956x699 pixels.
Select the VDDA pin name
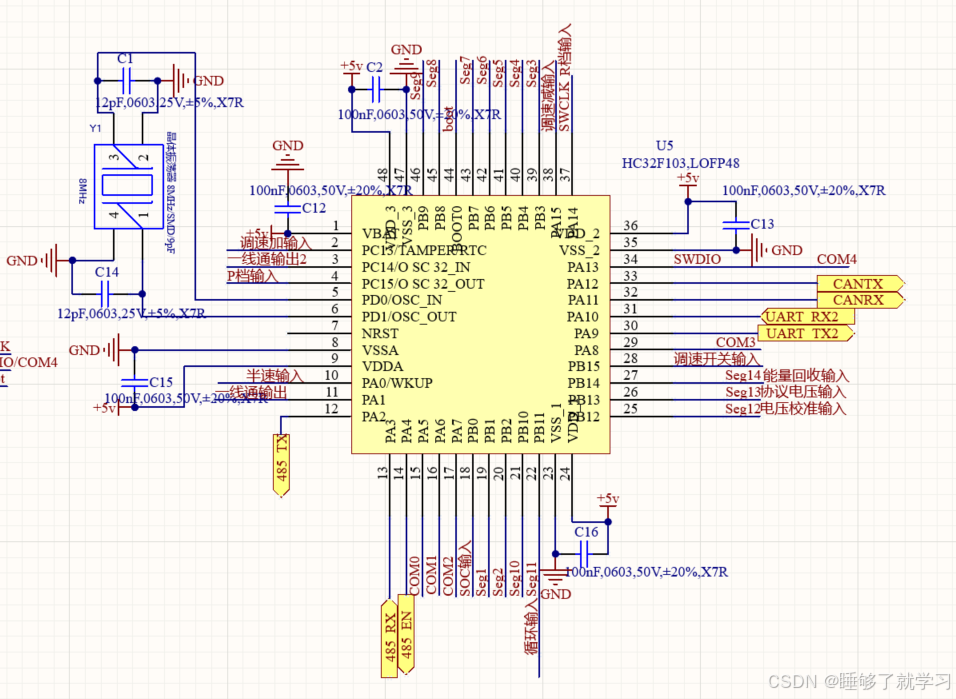pyautogui.click(x=382, y=367)
